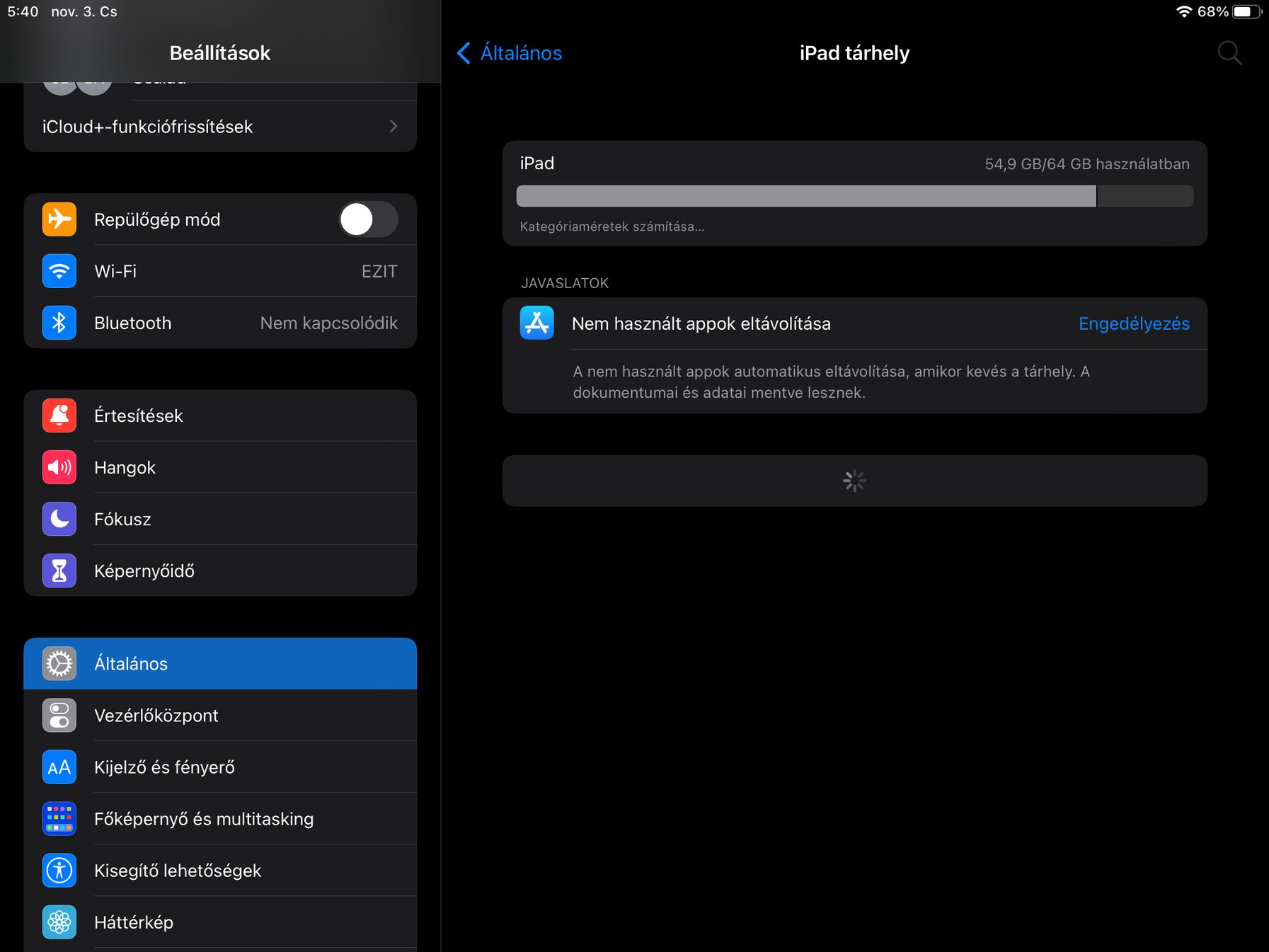Tap the airplane mode icon
The height and width of the screenshot is (952, 1269).
click(59, 219)
